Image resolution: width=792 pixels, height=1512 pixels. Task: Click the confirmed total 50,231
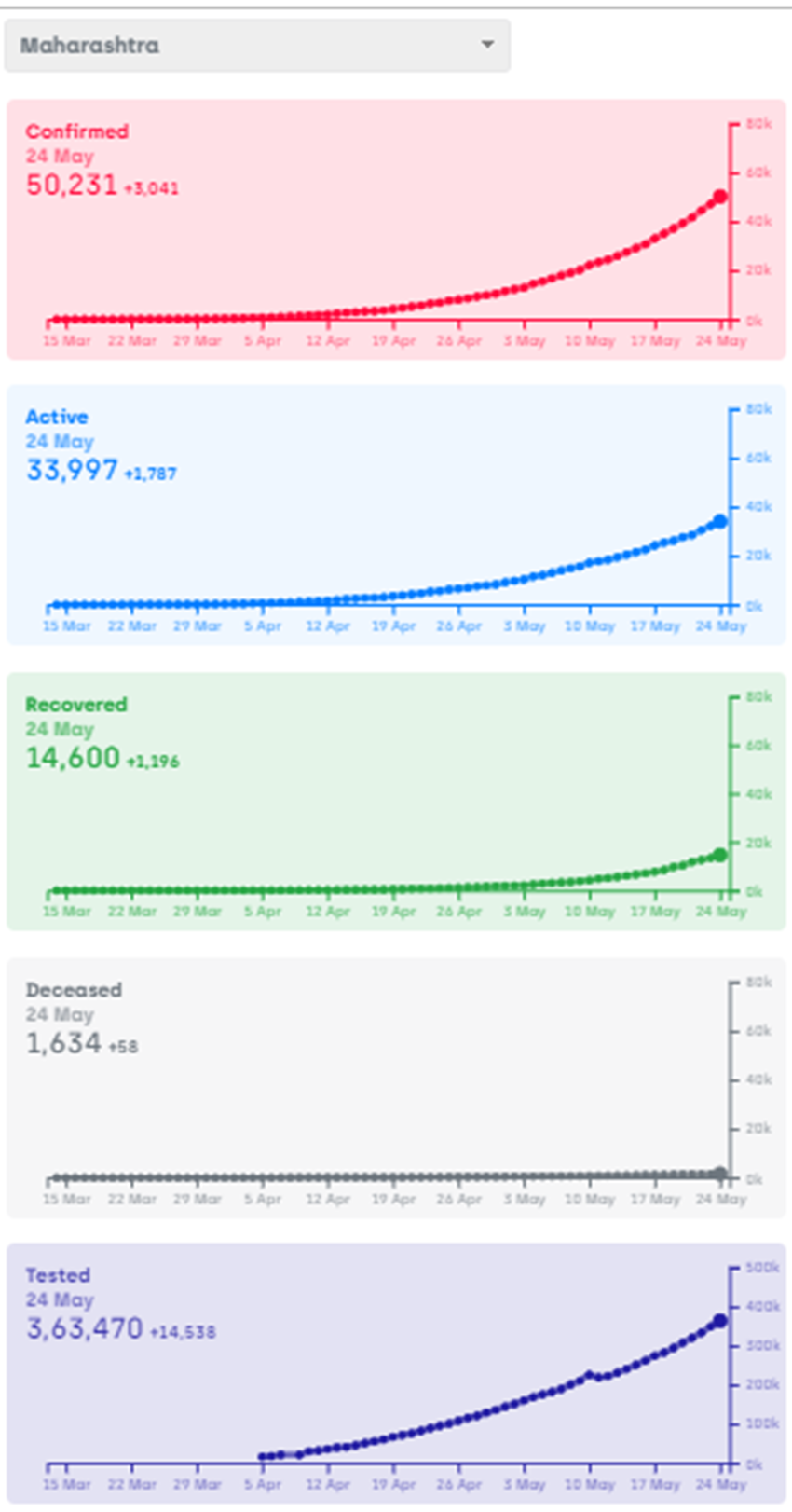(72, 185)
